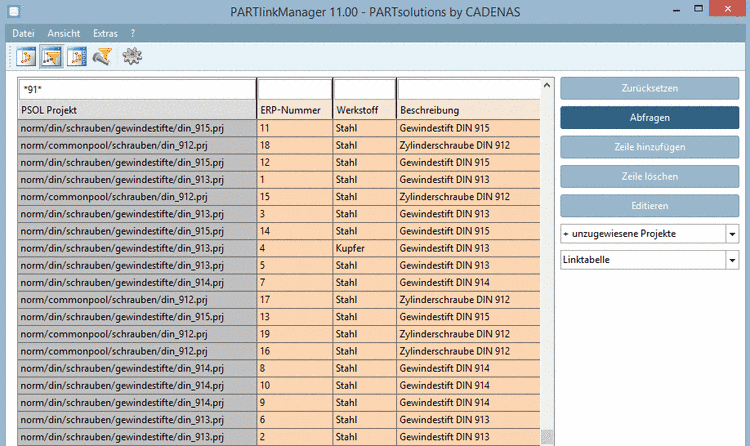Select the din_913.prj path in the ERP 2 row

click(x=137, y=437)
